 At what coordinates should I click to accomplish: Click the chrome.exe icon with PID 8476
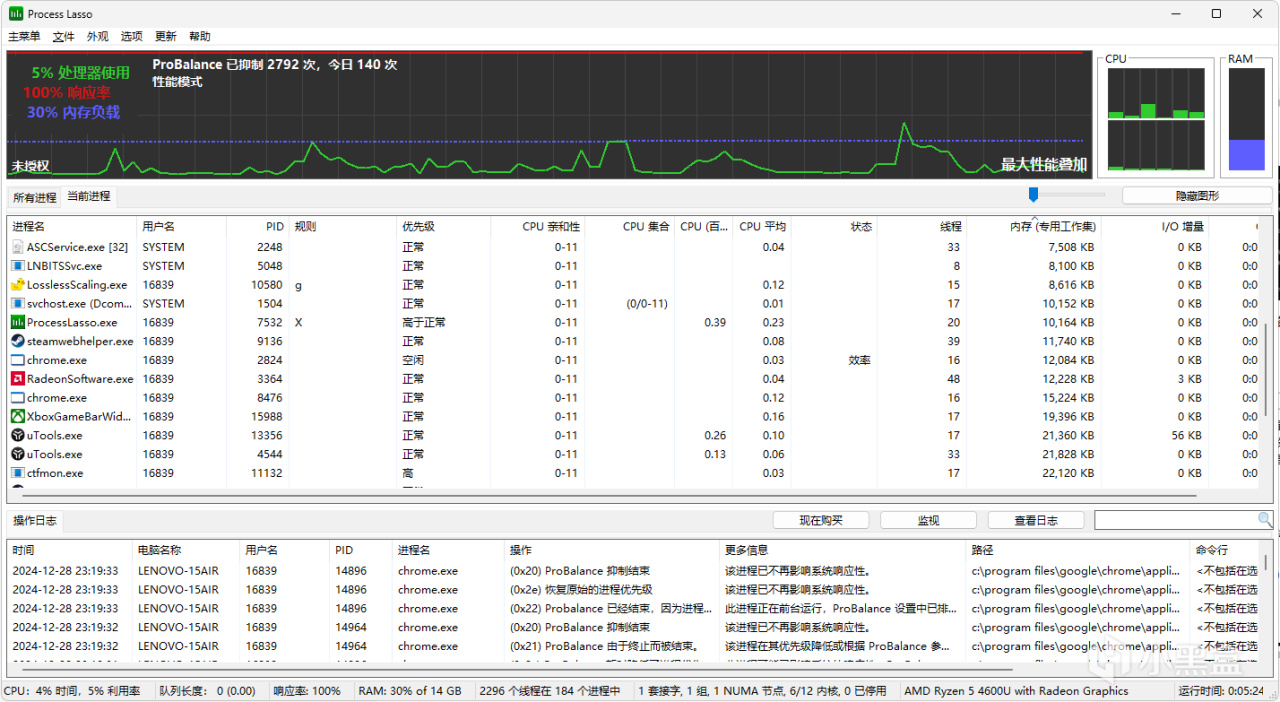(x=18, y=398)
